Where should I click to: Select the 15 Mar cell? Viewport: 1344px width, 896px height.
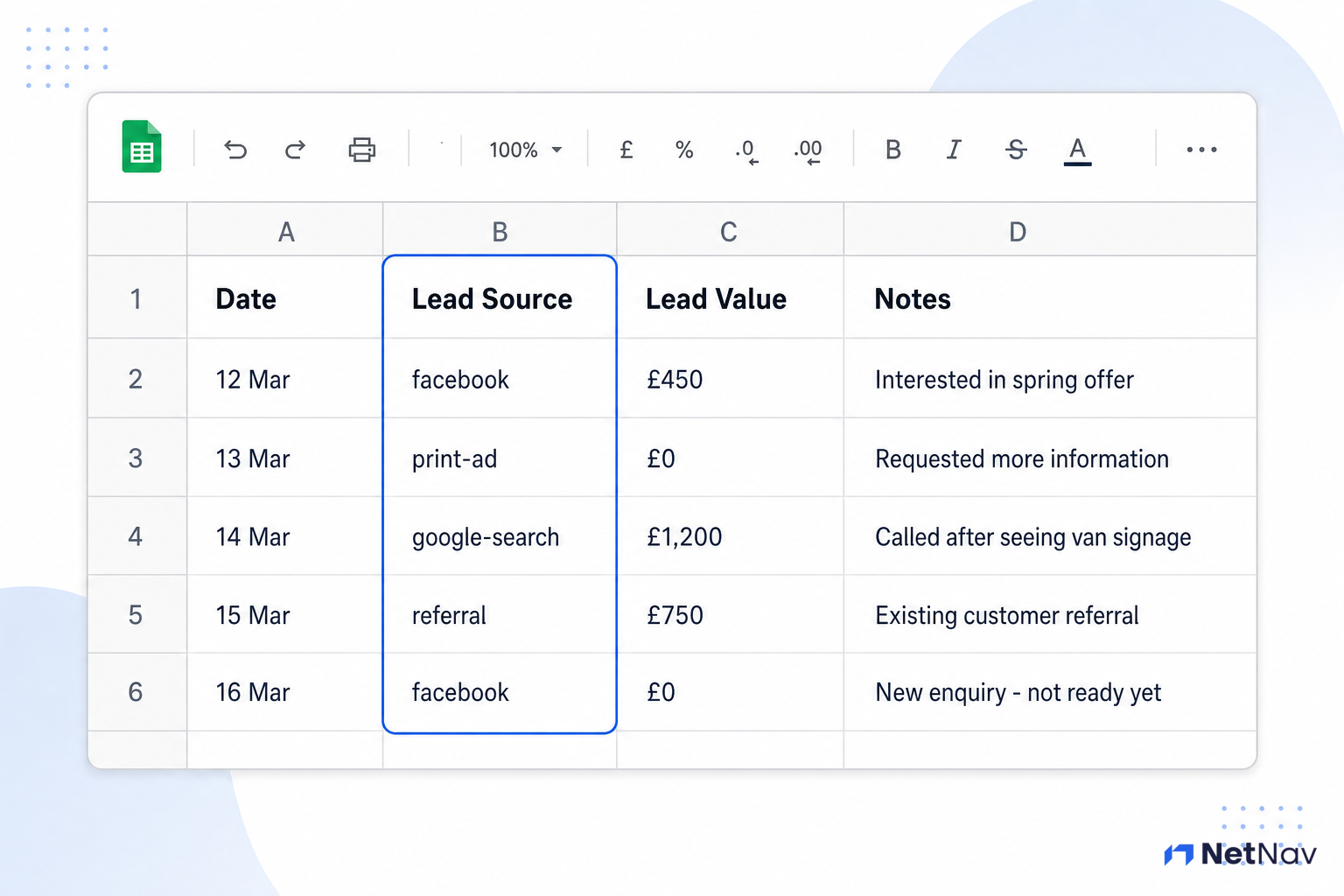pyautogui.click(x=285, y=614)
